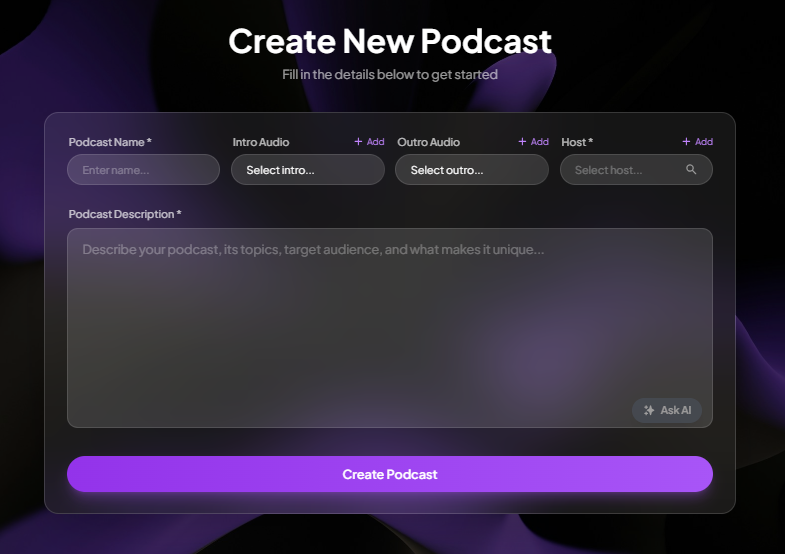Open the Select intro dropdown

[307, 170]
